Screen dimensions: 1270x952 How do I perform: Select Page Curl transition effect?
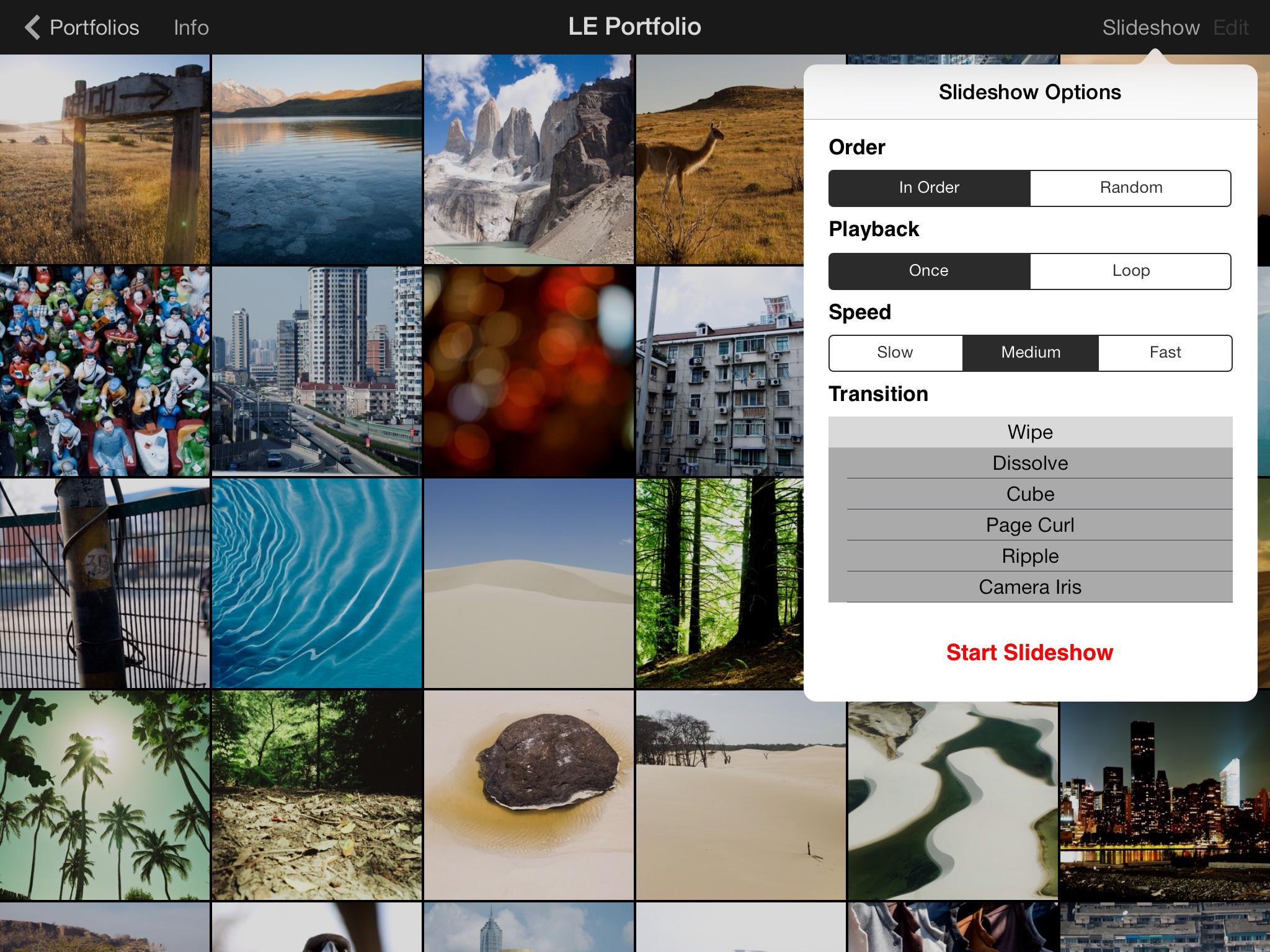tap(1029, 524)
